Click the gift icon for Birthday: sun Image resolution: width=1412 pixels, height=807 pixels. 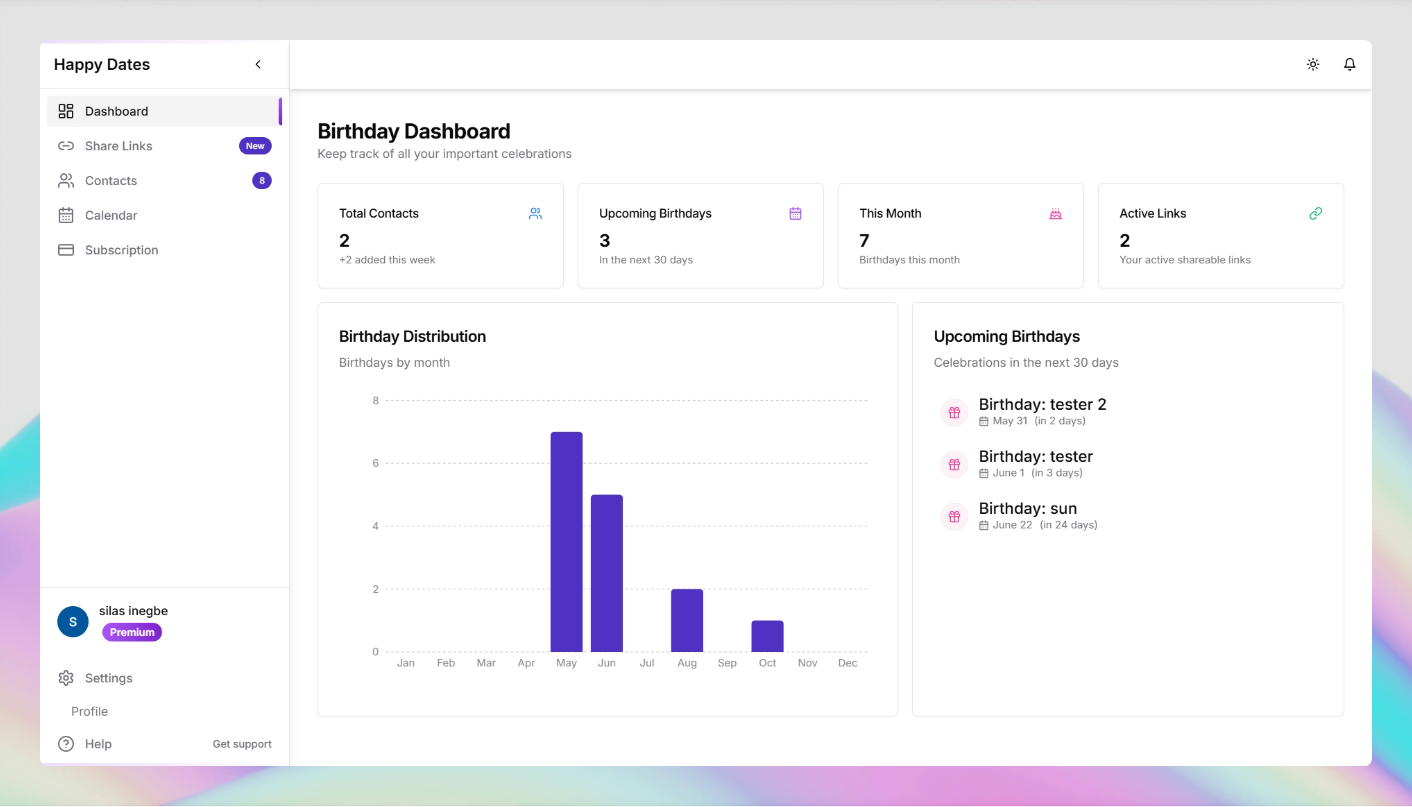954,516
